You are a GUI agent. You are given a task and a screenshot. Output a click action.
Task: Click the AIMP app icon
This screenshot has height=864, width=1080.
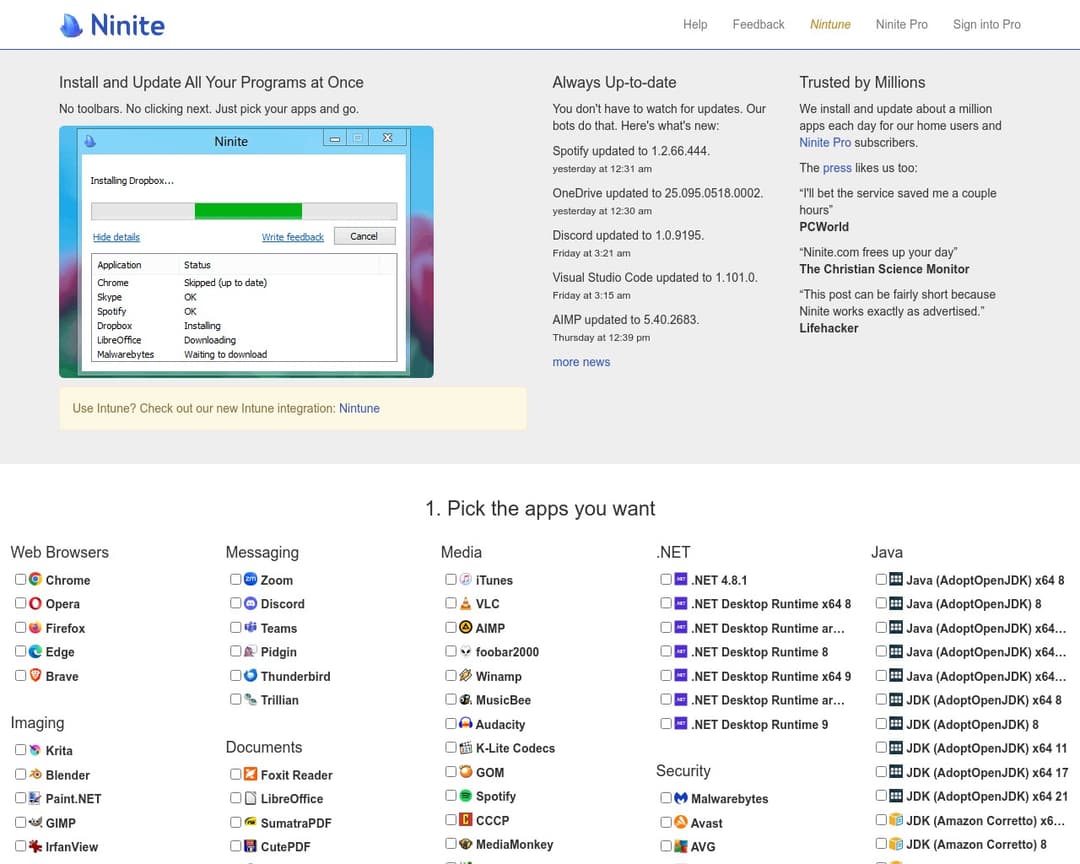466,628
